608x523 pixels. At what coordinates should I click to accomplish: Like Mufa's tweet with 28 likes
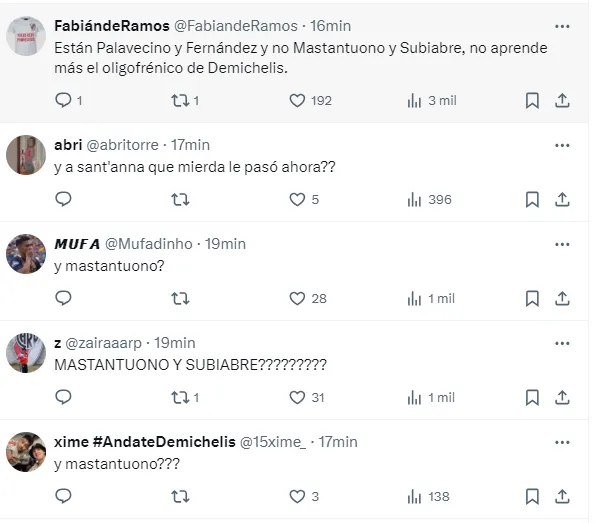coord(297,298)
